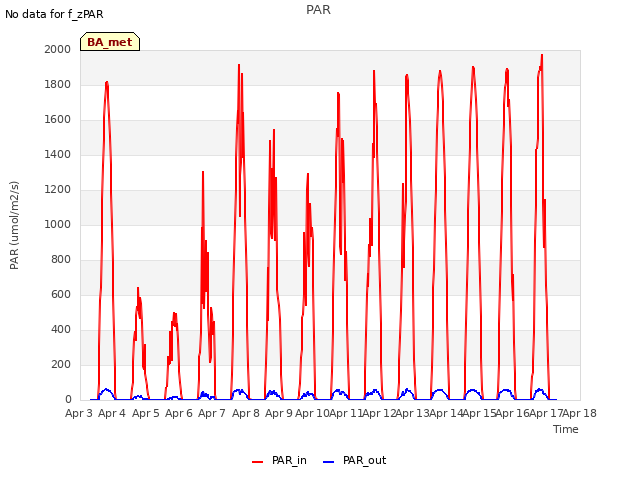Click the 200 y-axis label
The height and width of the screenshot is (480, 640).
61,364
